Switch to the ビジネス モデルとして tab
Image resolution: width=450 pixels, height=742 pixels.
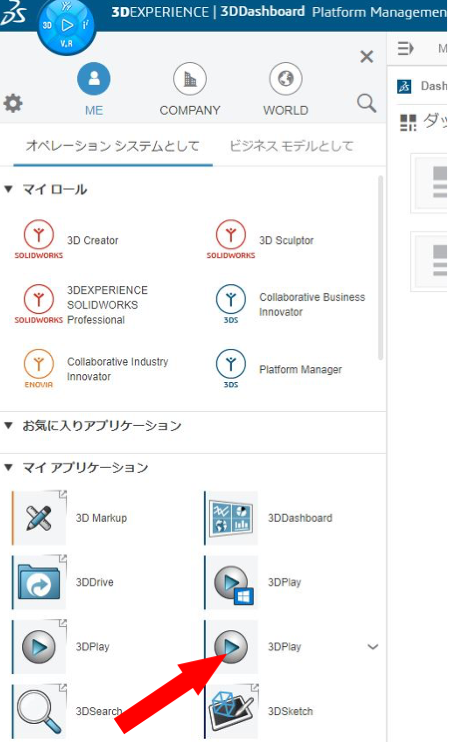pyautogui.click(x=291, y=146)
